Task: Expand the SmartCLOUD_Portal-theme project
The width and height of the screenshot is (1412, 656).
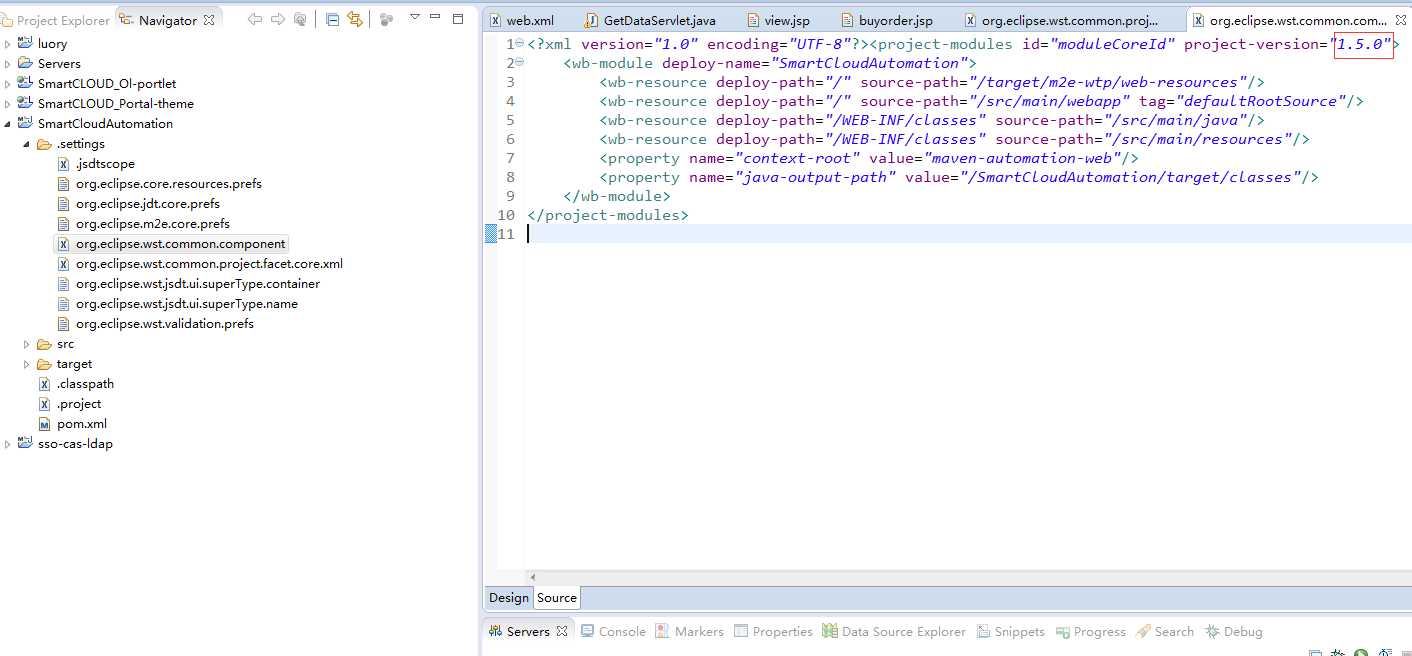Action: pyautogui.click(x=8, y=104)
